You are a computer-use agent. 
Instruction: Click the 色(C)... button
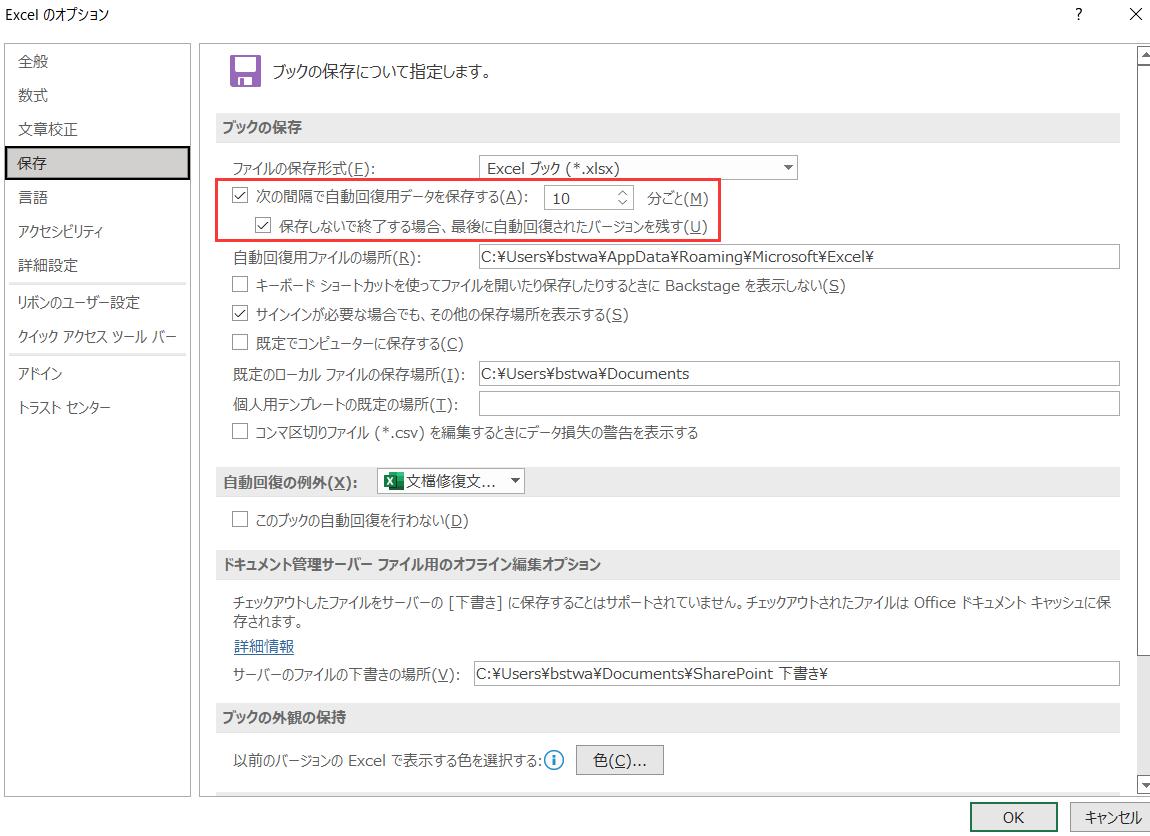point(620,760)
